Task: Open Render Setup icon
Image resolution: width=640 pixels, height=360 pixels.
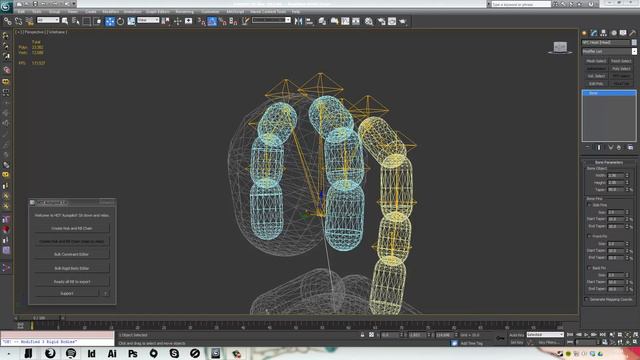Action: point(381,21)
